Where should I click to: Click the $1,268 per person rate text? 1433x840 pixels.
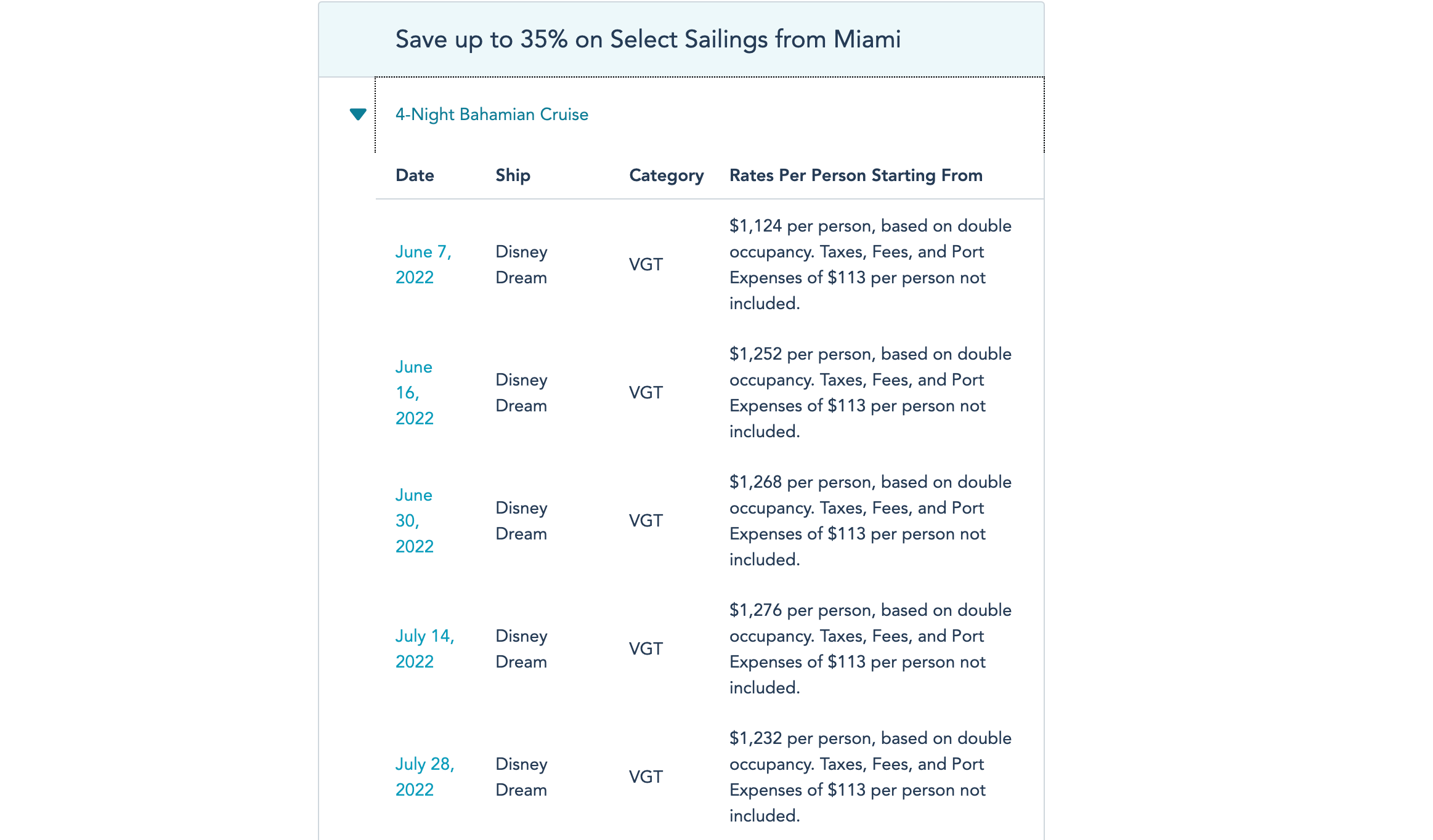click(871, 520)
